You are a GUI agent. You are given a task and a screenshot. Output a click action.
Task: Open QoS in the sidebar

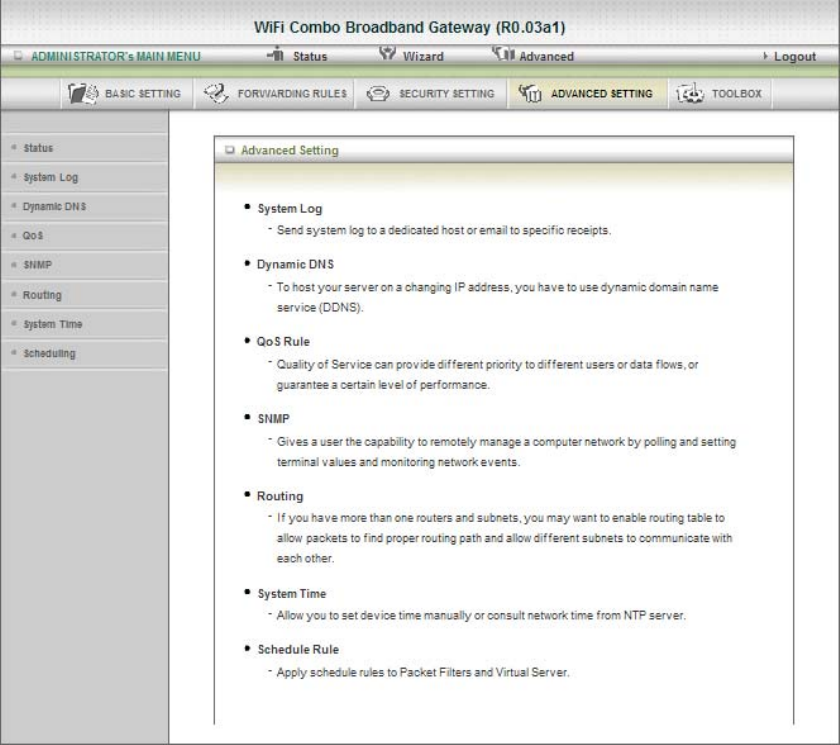(x=84, y=236)
